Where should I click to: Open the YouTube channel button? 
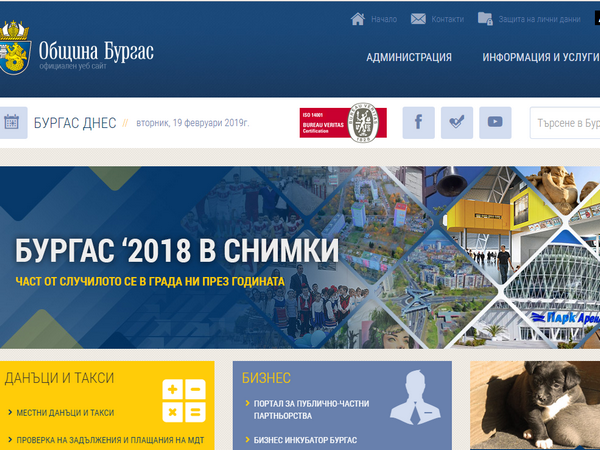pos(495,122)
